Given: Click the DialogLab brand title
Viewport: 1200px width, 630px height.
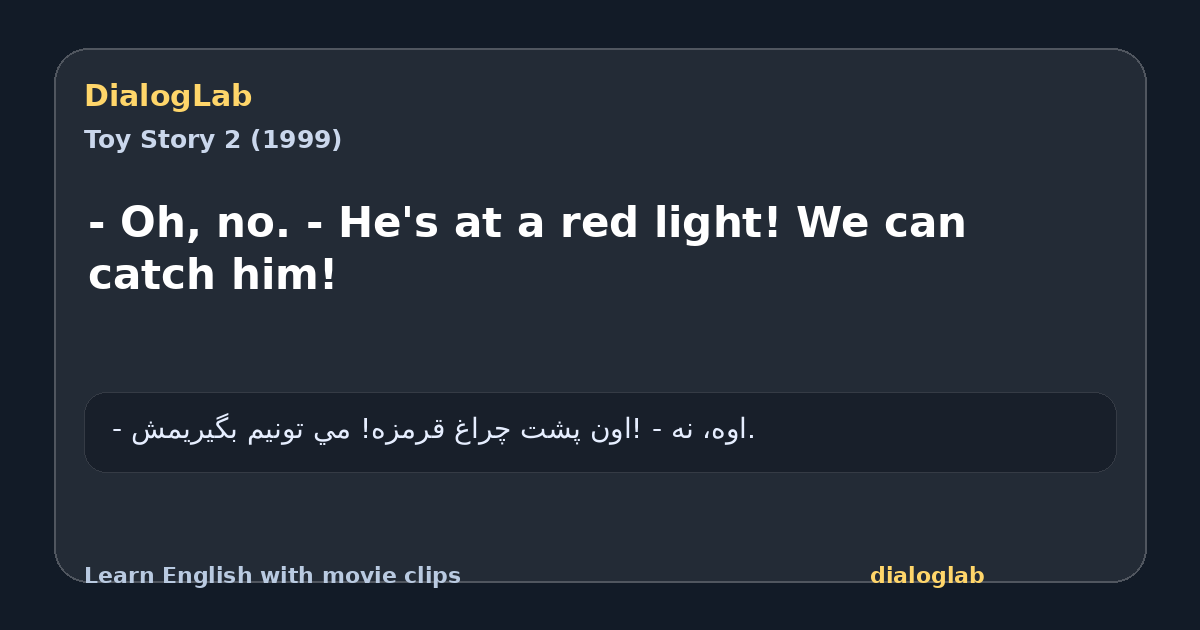Looking at the screenshot, I should (x=168, y=97).
